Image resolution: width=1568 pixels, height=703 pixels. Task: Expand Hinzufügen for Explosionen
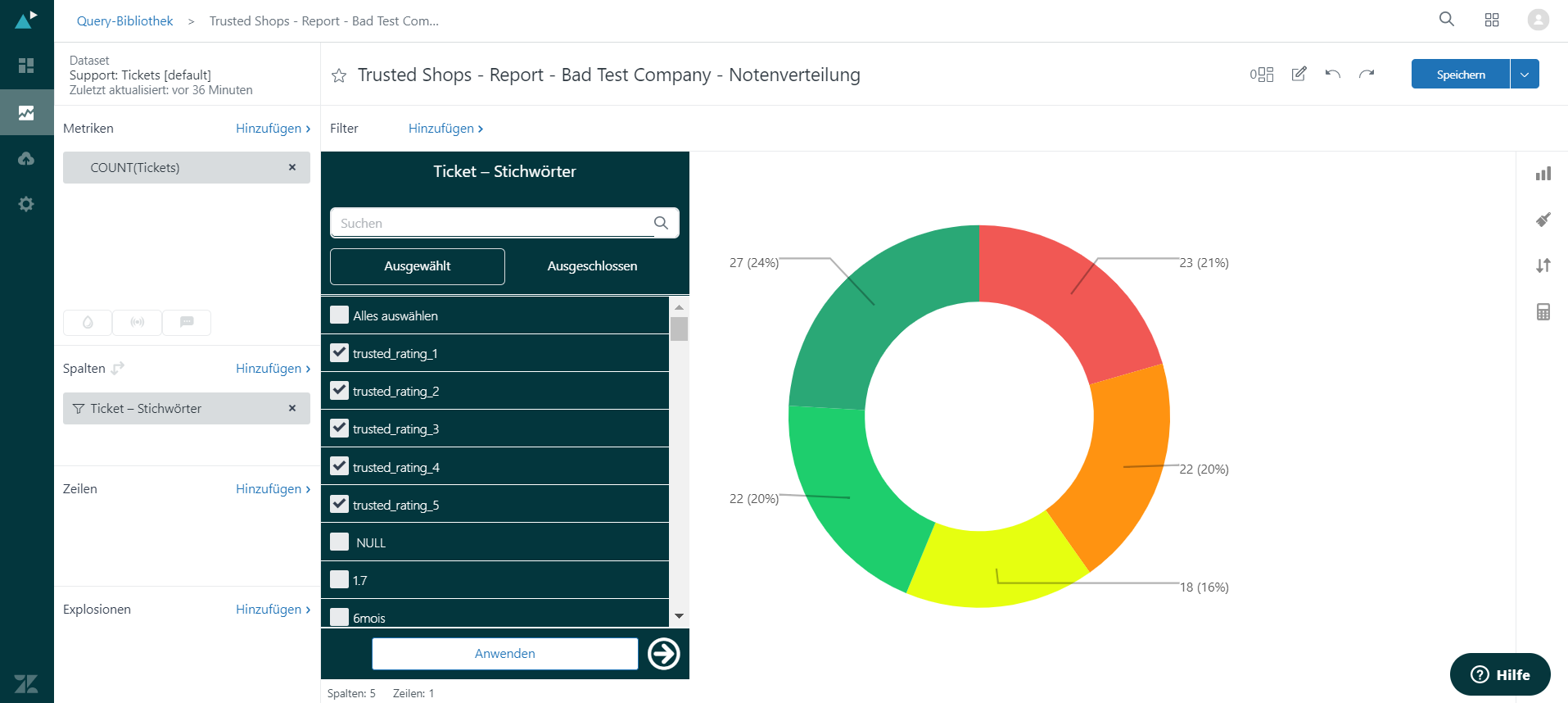coord(273,610)
